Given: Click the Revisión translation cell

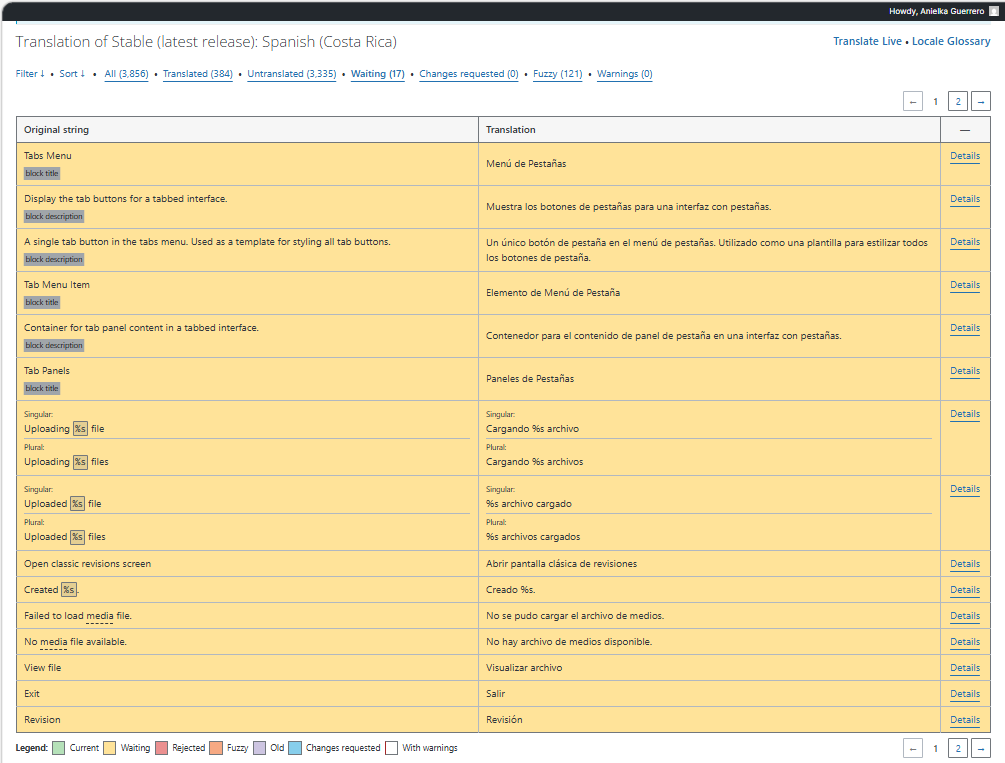Looking at the screenshot, I should pyautogui.click(x=504, y=720).
